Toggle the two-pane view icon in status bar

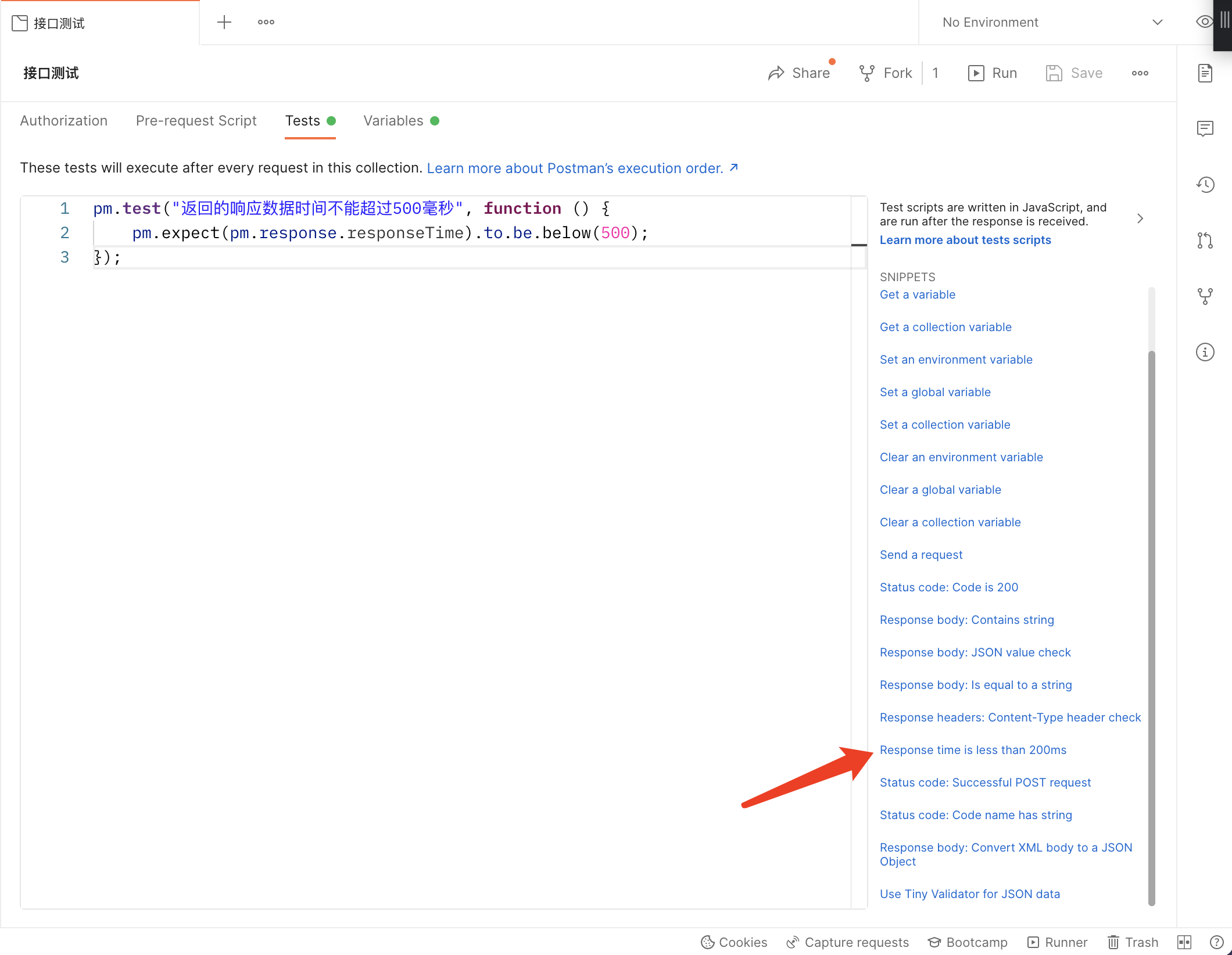[x=1184, y=942]
